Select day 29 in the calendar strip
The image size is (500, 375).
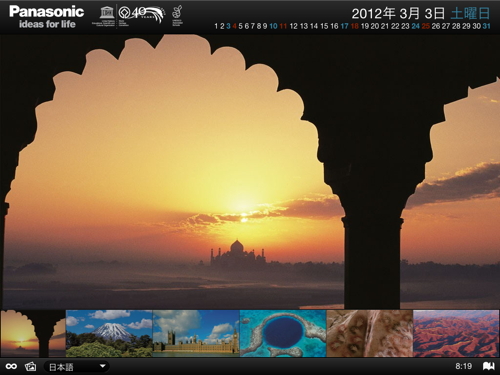(466, 26)
